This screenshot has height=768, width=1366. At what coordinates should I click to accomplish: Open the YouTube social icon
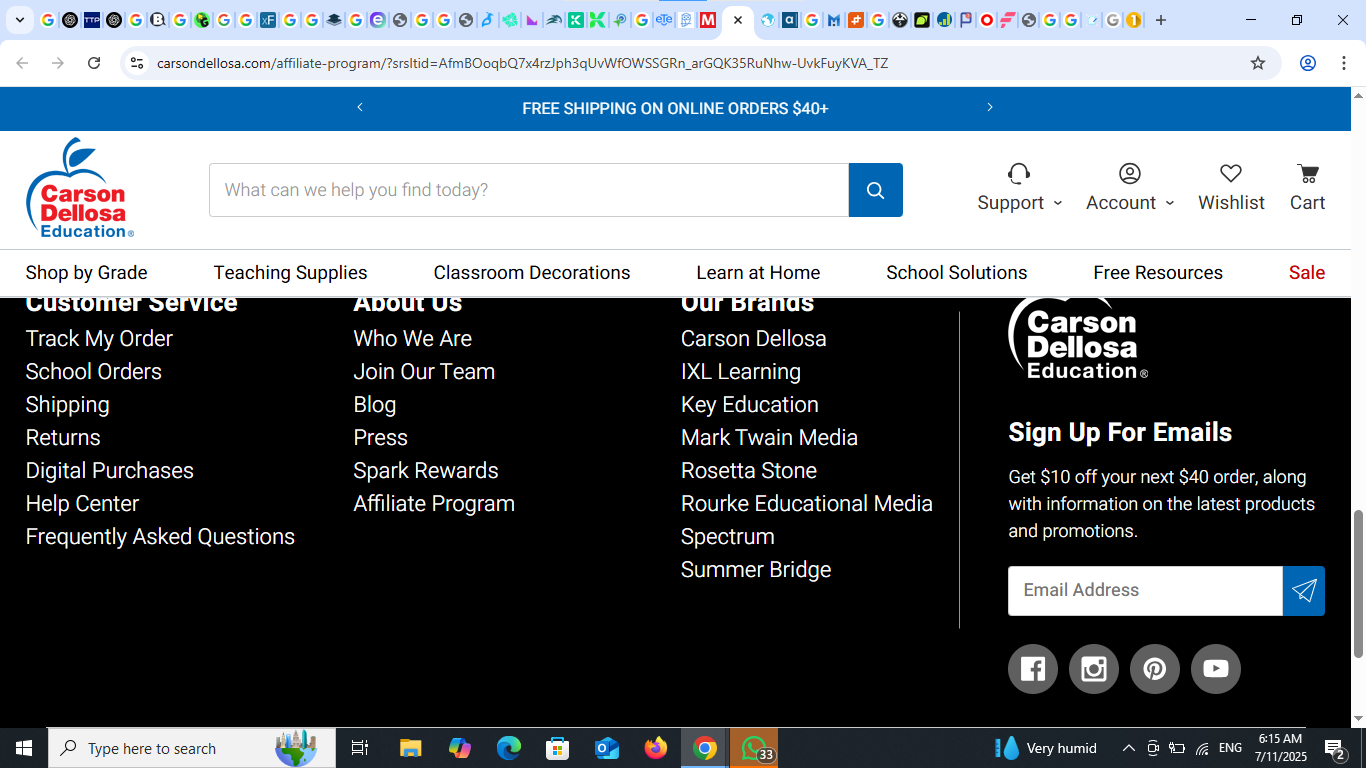click(1216, 669)
